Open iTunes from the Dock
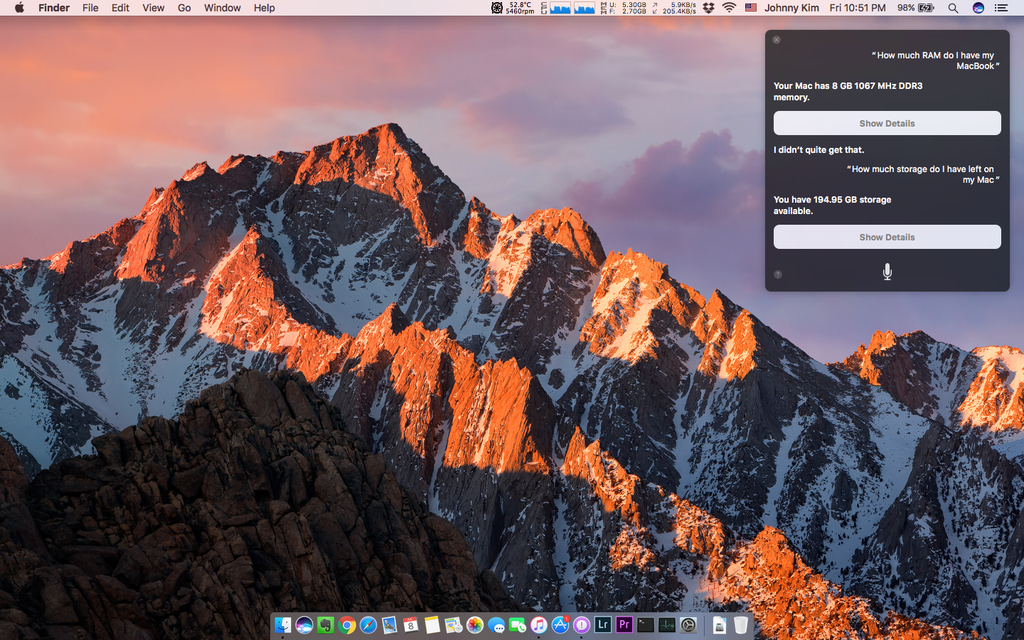The height and width of the screenshot is (640, 1024). tap(539, 625)
